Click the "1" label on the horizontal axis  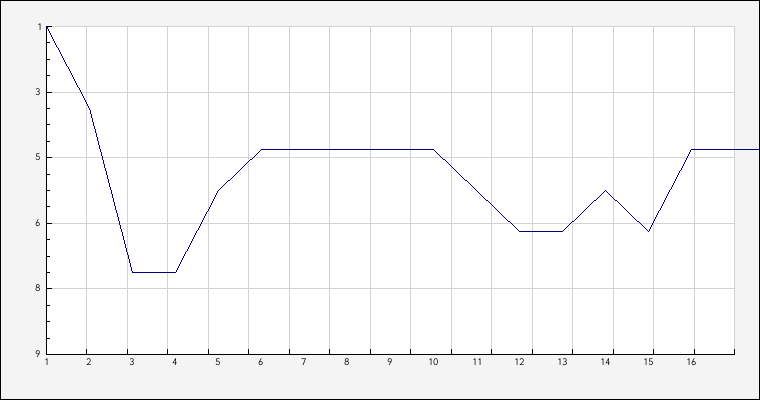[x=47, y=362]
